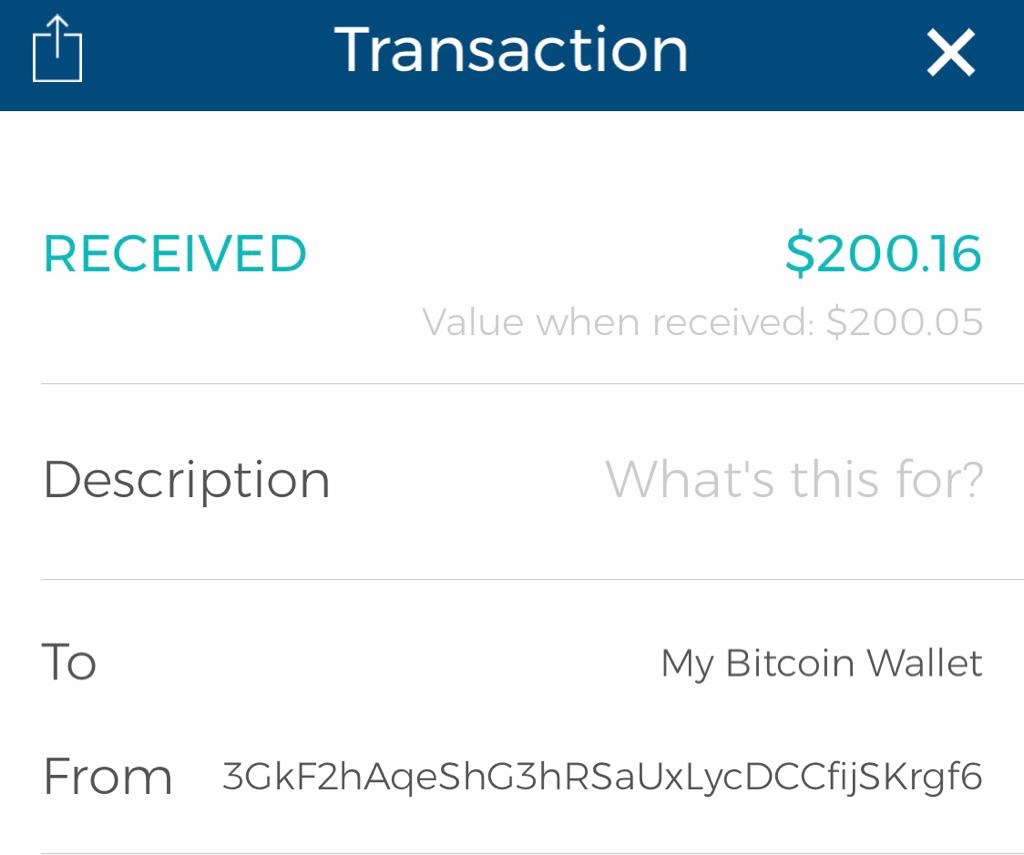
Task: Tap the To row label
Action: click(69, 662)
